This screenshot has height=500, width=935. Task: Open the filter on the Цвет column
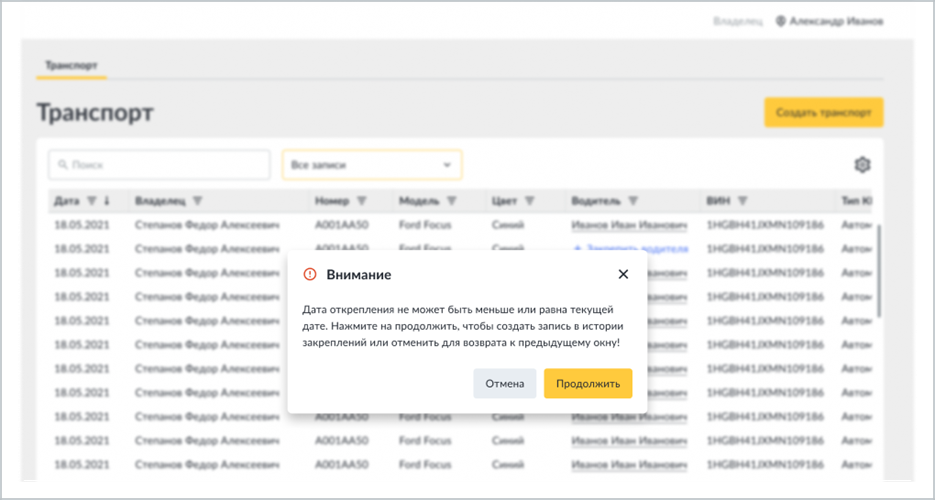[530, 201]
